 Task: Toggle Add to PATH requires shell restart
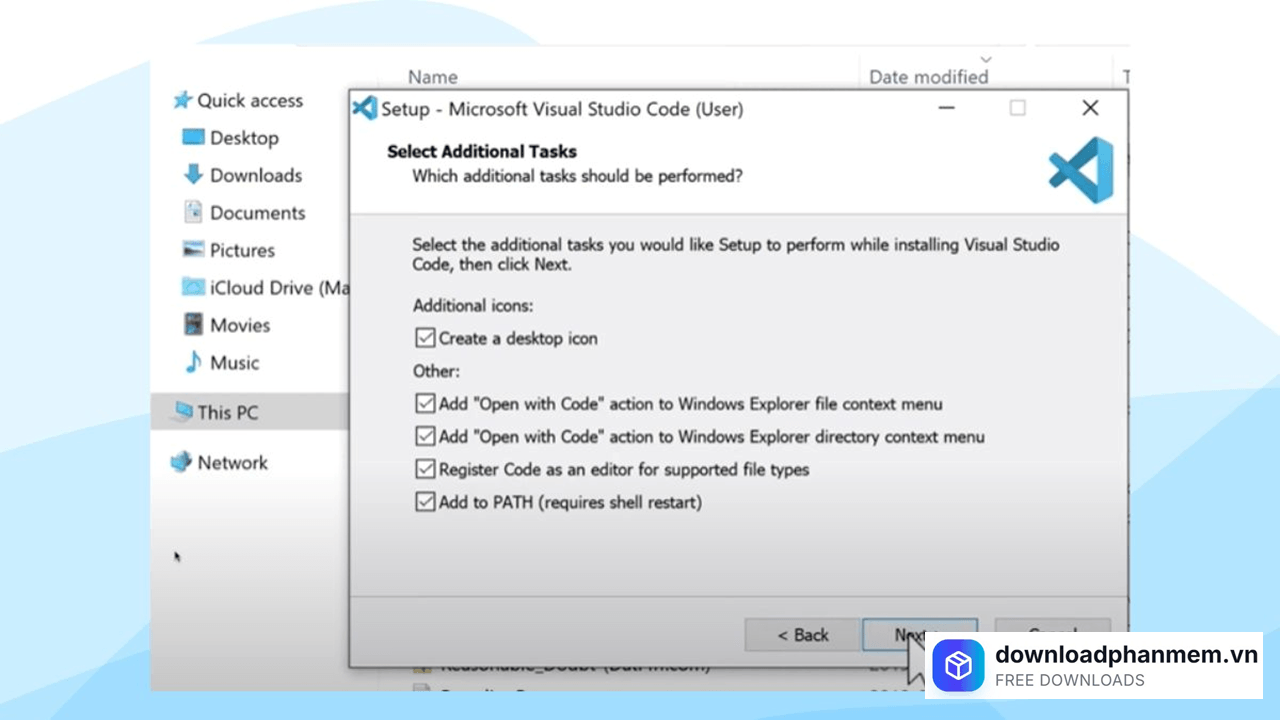(425, 502)
